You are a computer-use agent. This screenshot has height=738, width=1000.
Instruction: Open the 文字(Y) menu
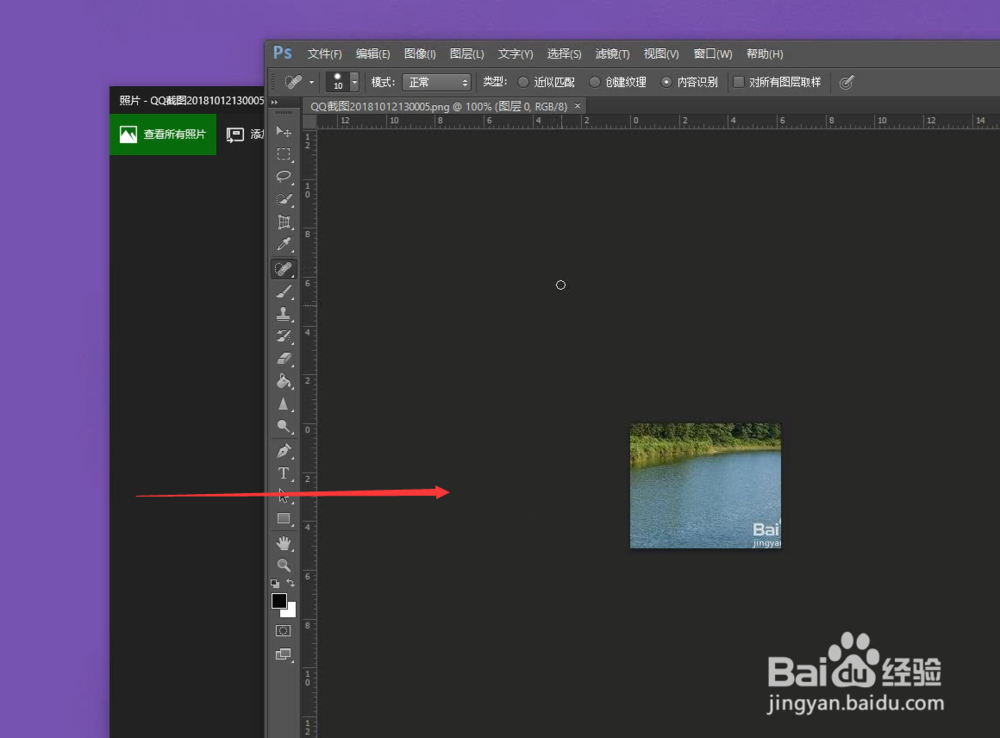pyautogui.click(x=515, y=54)
